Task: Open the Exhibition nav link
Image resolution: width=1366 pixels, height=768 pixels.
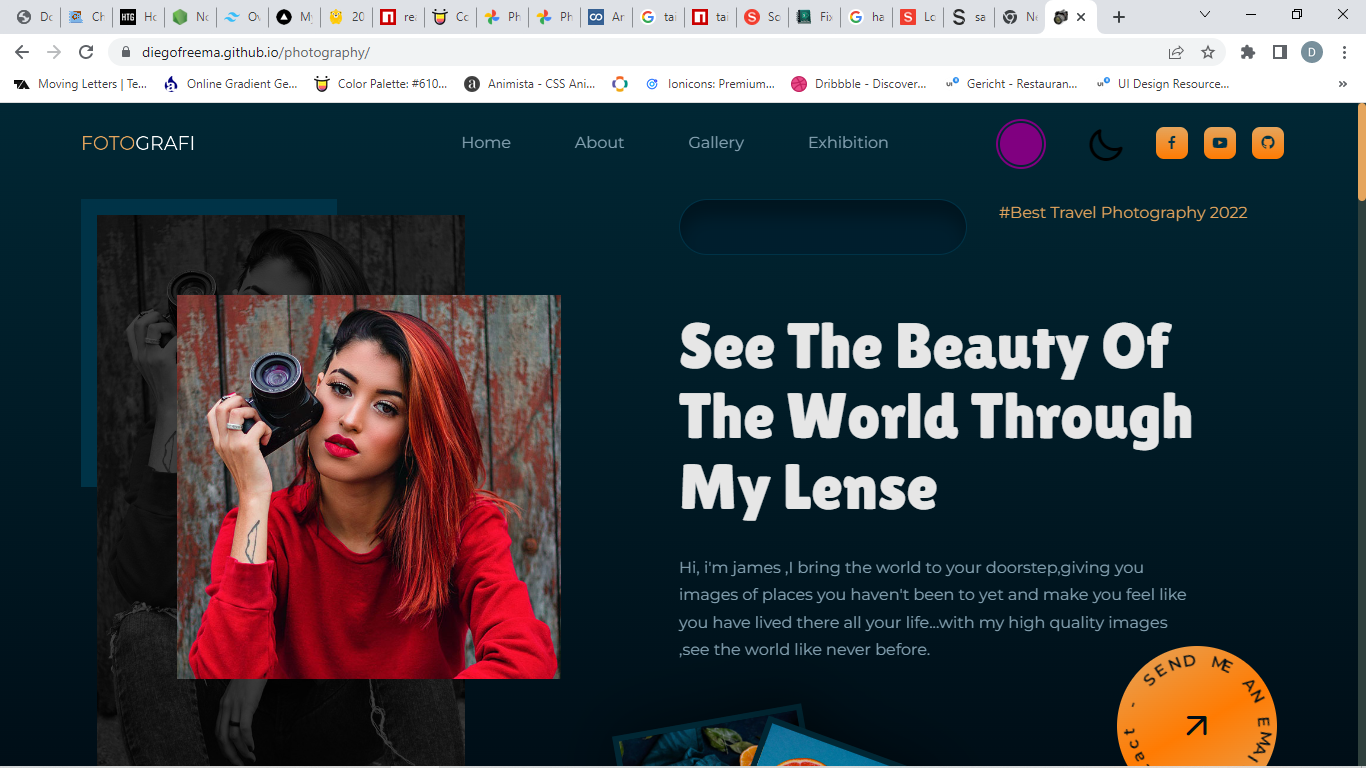Action: click(848, 143)
